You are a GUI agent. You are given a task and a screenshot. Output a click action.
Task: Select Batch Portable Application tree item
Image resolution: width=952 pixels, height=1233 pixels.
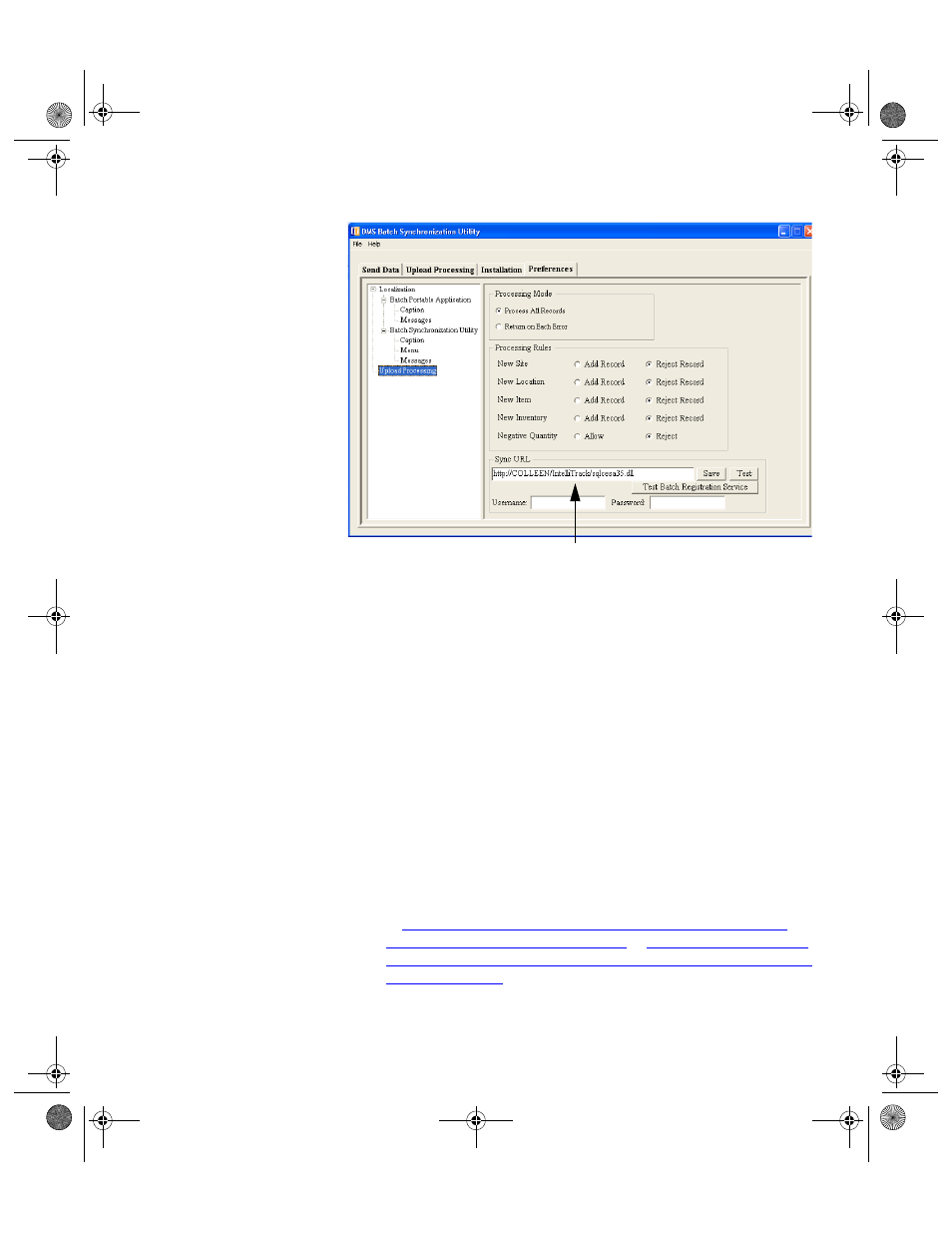[430, 300]
